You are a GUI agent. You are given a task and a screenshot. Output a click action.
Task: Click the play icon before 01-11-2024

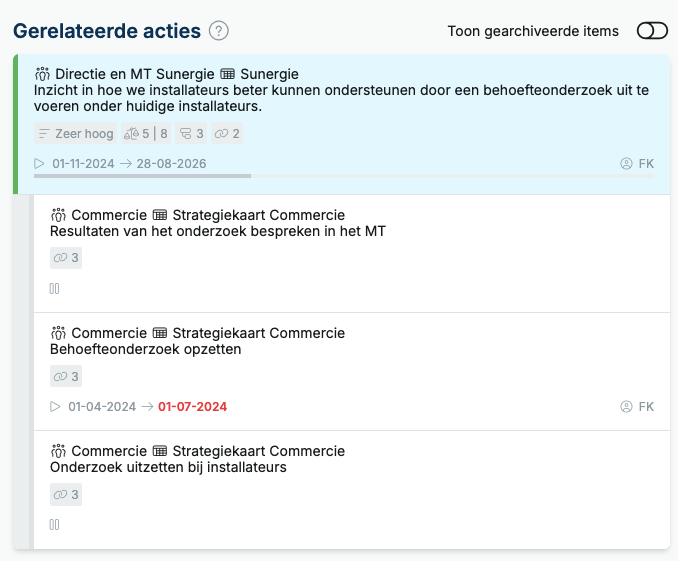pyautogui.click(x=39, y=163)
